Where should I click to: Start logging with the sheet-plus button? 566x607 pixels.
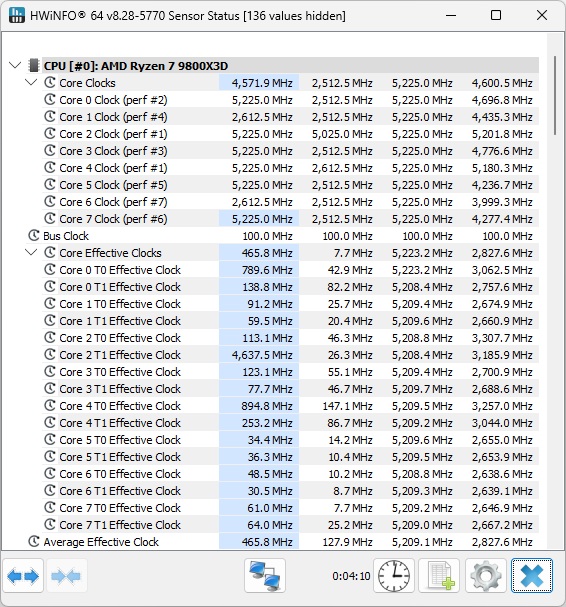[x=439, y=576]
